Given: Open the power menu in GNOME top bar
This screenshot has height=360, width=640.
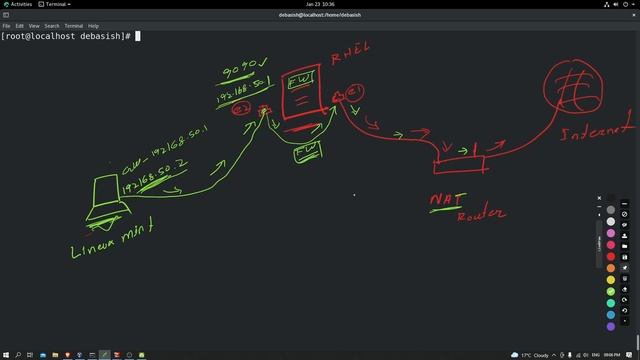Looking at the screenshot, I should pyautogui.click(x=625, y=4).
